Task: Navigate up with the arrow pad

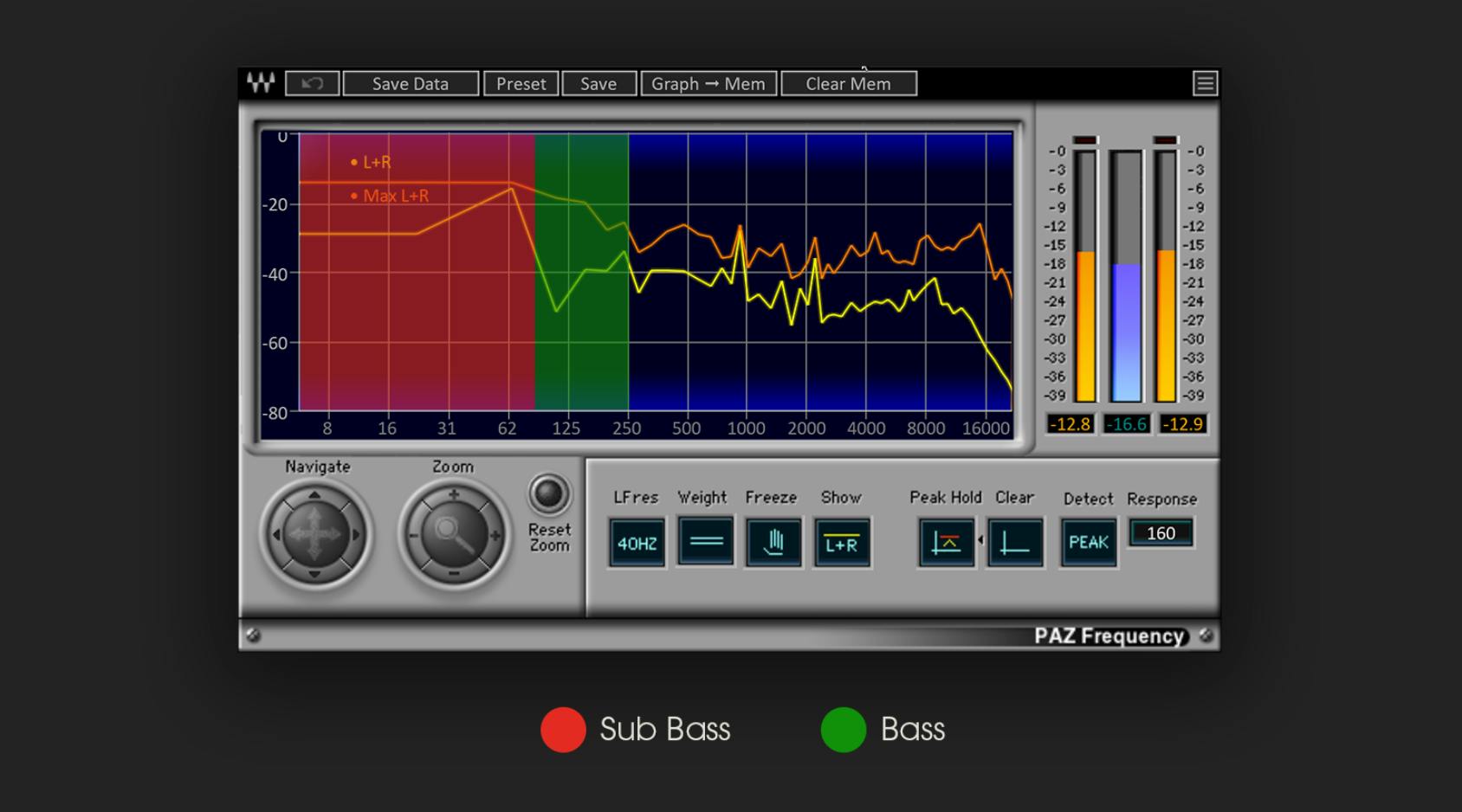Action: (x=314, y=496)
